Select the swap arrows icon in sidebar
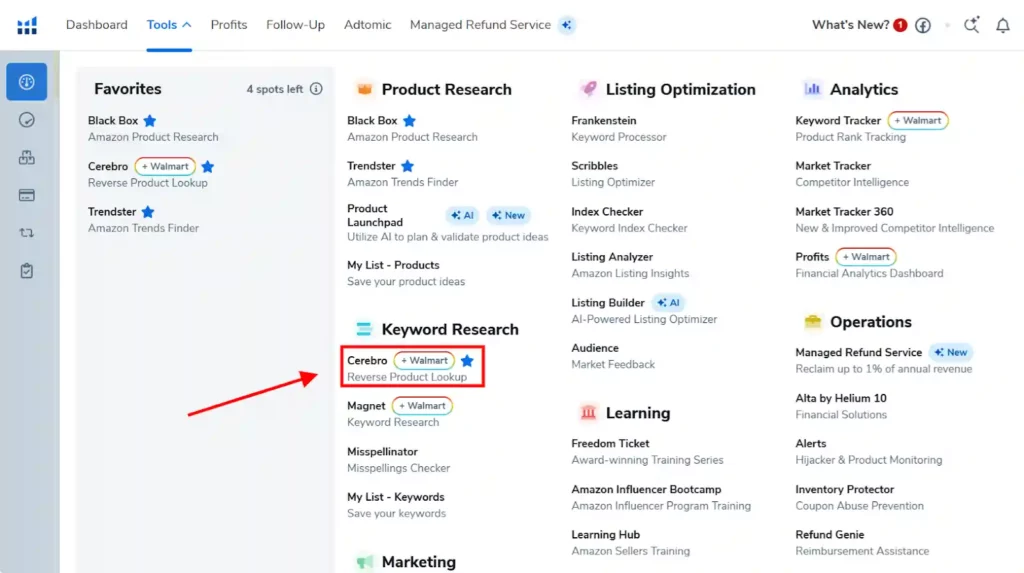The width and height of the screenshot is (1024, 573). pos(27,233)
